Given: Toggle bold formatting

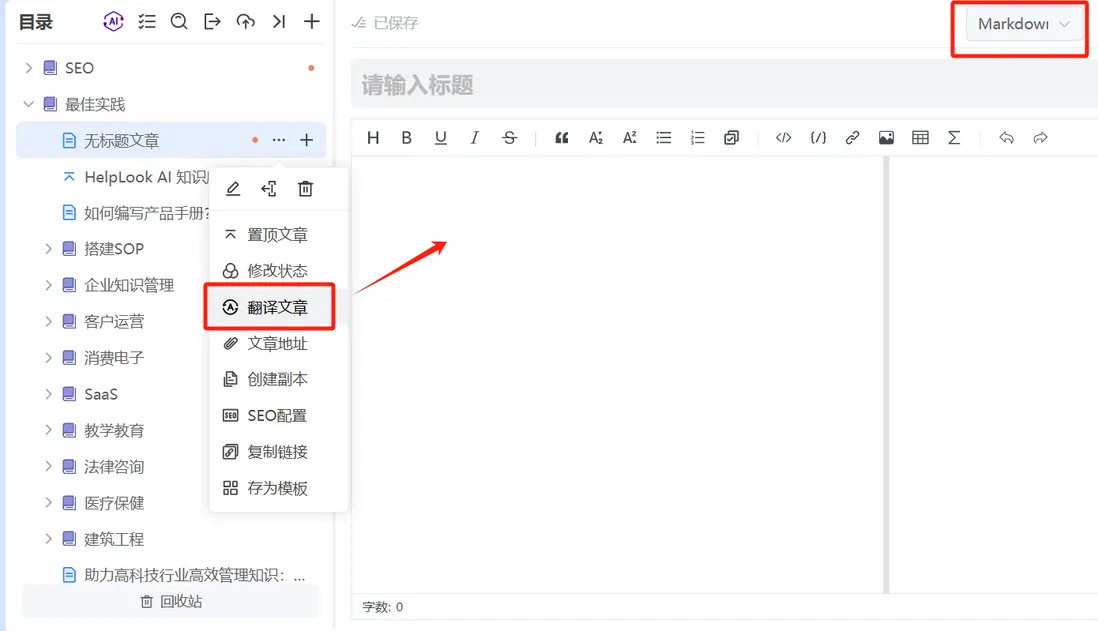Looking at the screenshot, I should coord(406,138).
